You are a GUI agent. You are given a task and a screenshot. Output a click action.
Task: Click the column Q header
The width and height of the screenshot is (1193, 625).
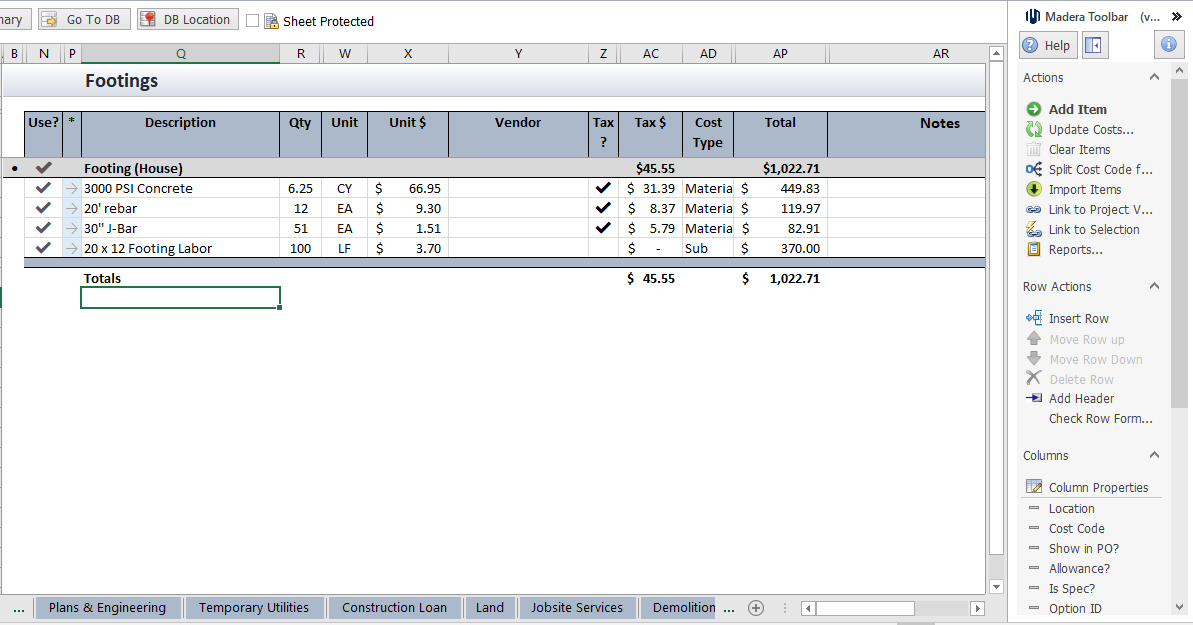pos(180,53)
